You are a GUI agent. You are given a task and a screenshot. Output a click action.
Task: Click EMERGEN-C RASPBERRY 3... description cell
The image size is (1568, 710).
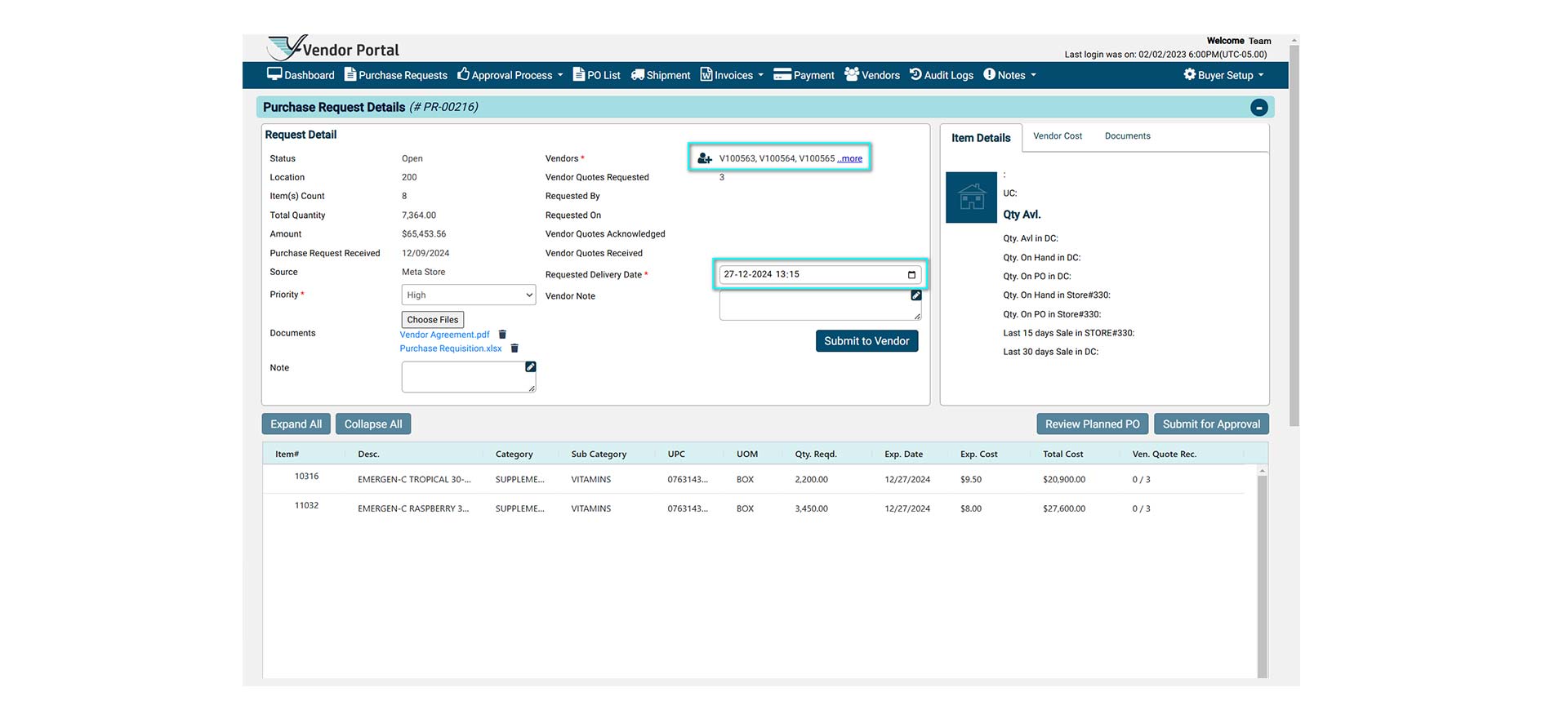click(x=413, y=509)
